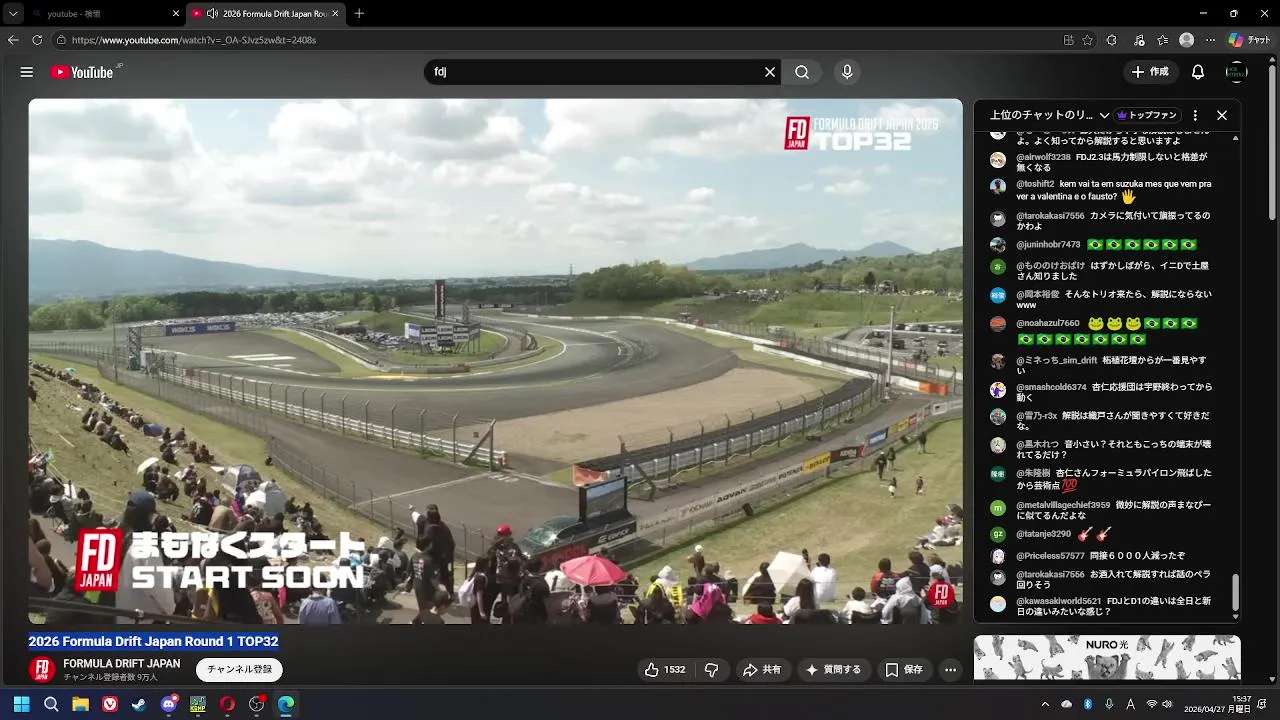The height and width of the screenshot is (720, 1280).
Task: Mute the tab via speaker icon
Action: tap(212, 14)
